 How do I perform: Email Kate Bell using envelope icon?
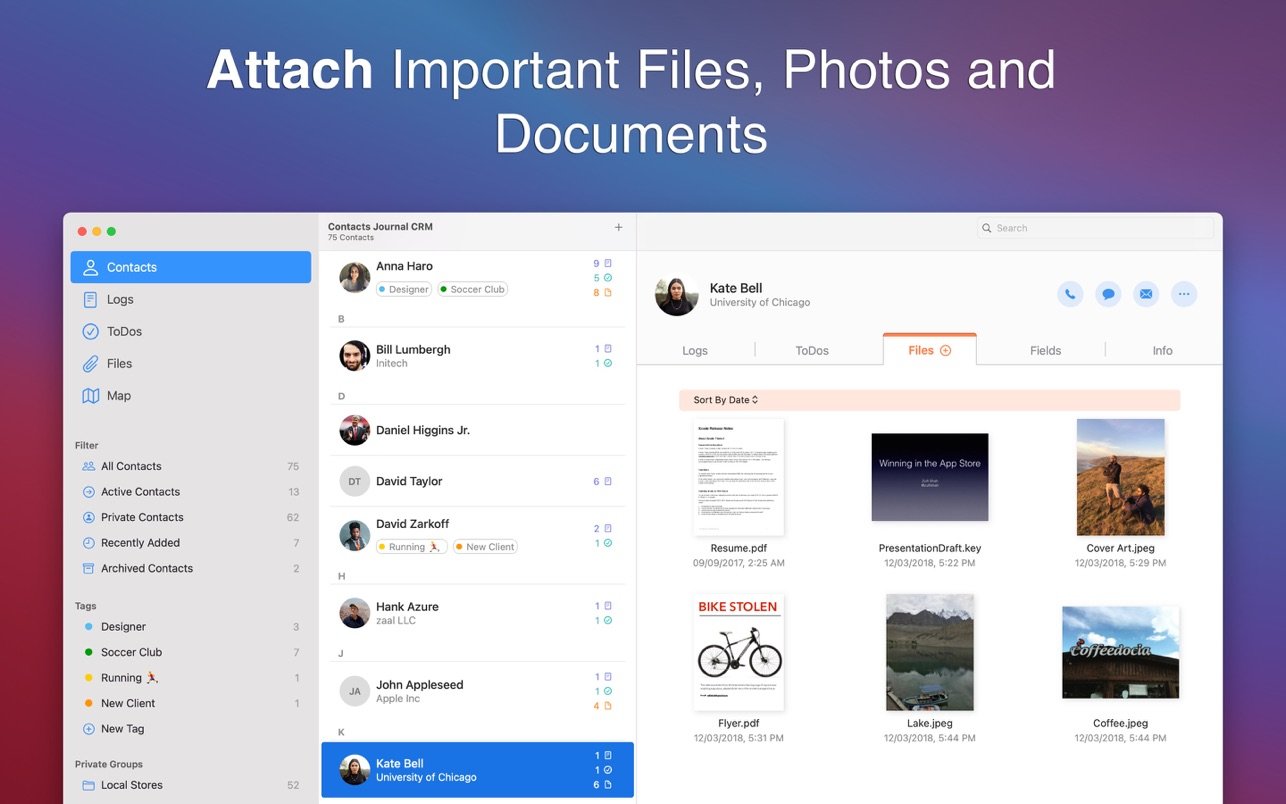(1146, 294)
